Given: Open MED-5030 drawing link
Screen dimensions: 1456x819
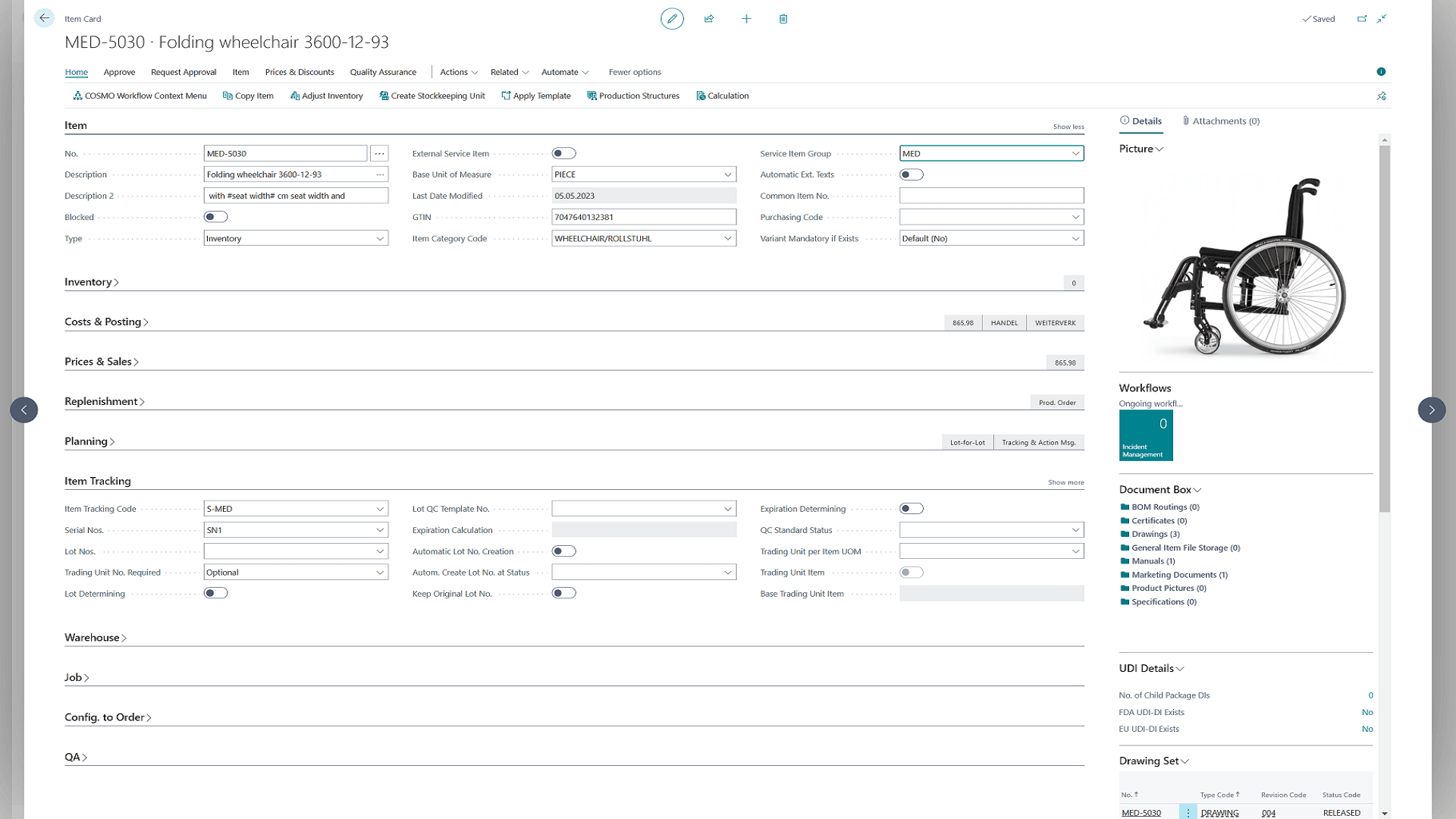Looking at the screenshot, I should click(x=1141, y=813).
